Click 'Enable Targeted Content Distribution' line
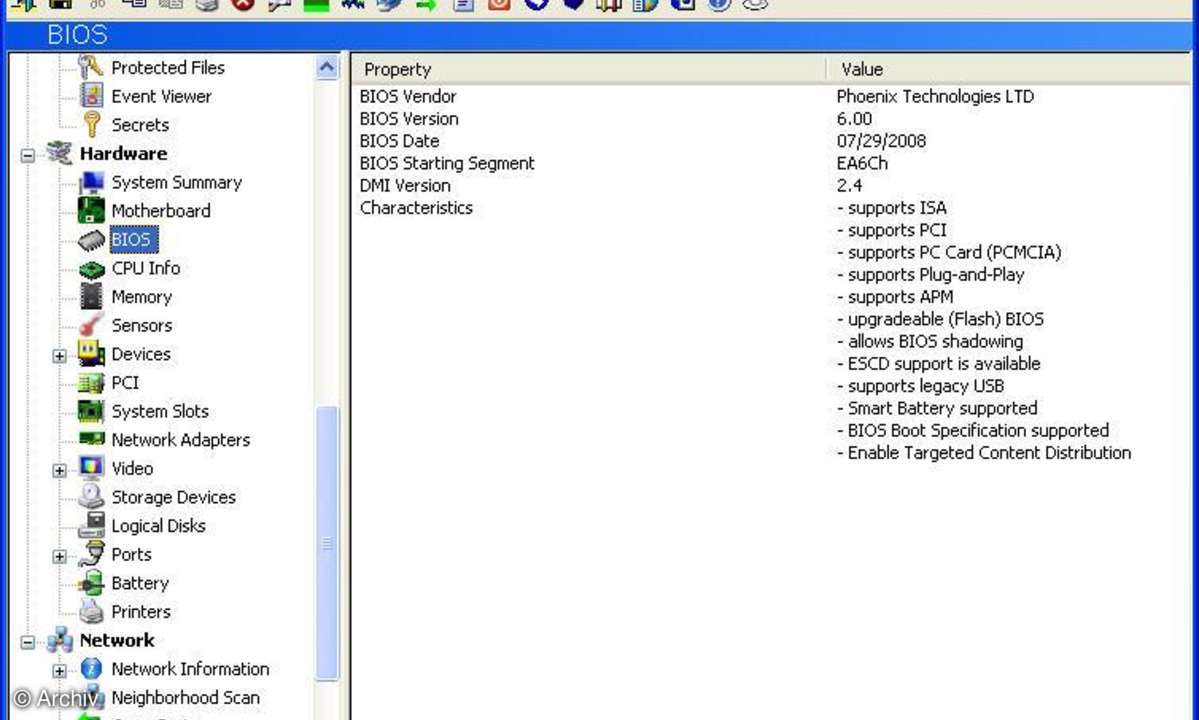This screenshot has height=720, width=1199. [983, 452]
